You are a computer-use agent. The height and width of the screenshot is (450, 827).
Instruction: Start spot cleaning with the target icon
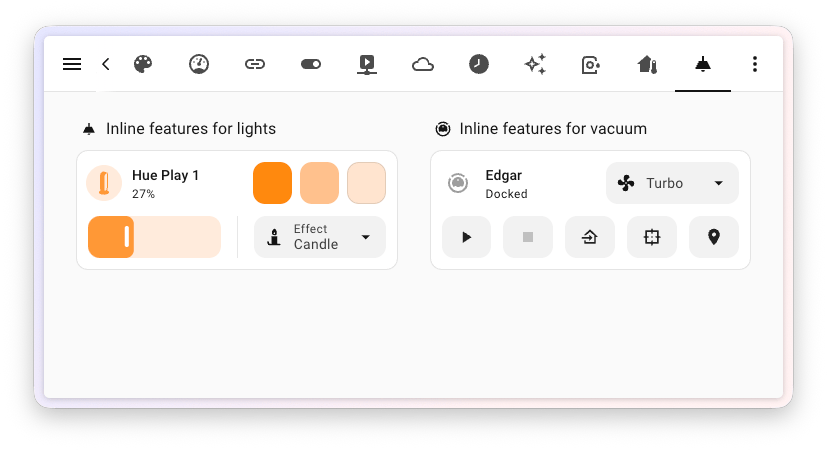(x=652, y=237)
